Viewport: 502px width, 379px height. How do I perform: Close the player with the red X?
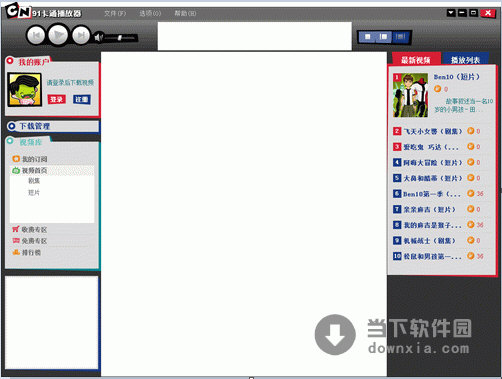[488, 13]
